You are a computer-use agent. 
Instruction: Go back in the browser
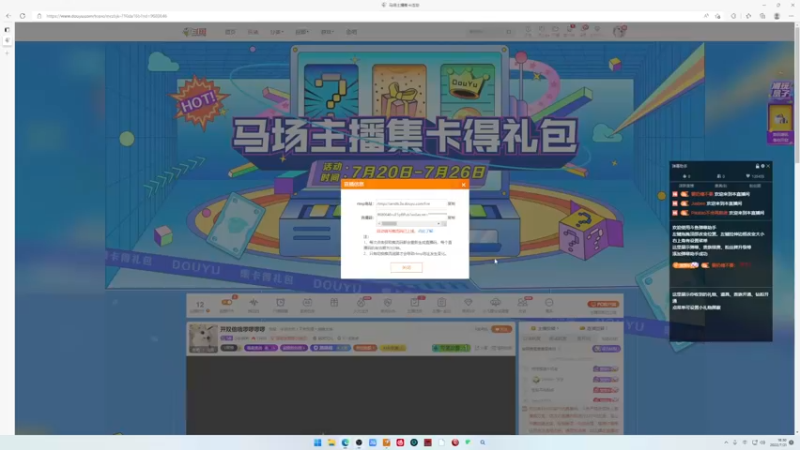click(8, 16)
